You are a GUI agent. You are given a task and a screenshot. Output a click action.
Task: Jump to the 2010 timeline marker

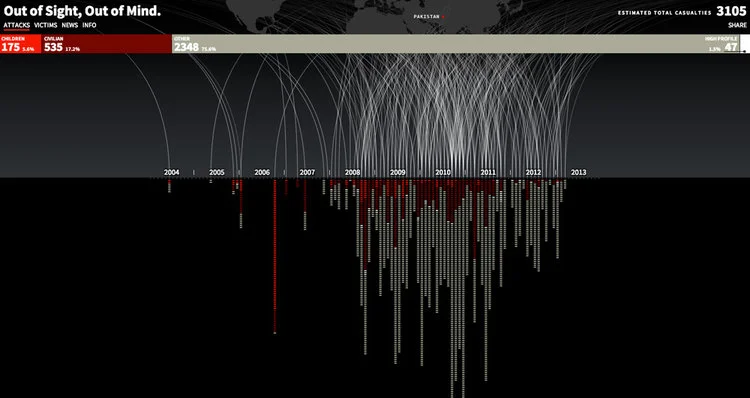pos(443,172)
